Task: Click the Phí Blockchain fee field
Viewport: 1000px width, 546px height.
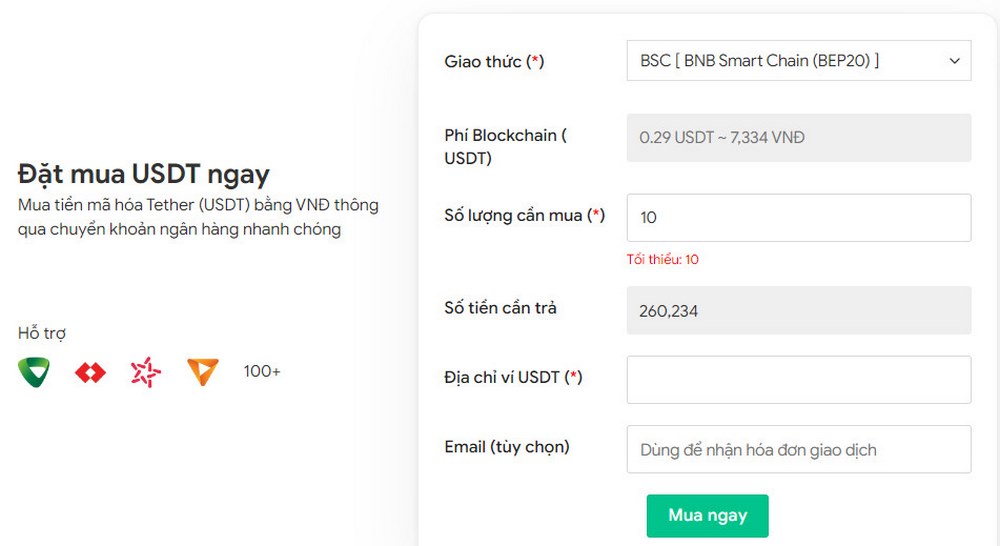Action: point(798,138)
